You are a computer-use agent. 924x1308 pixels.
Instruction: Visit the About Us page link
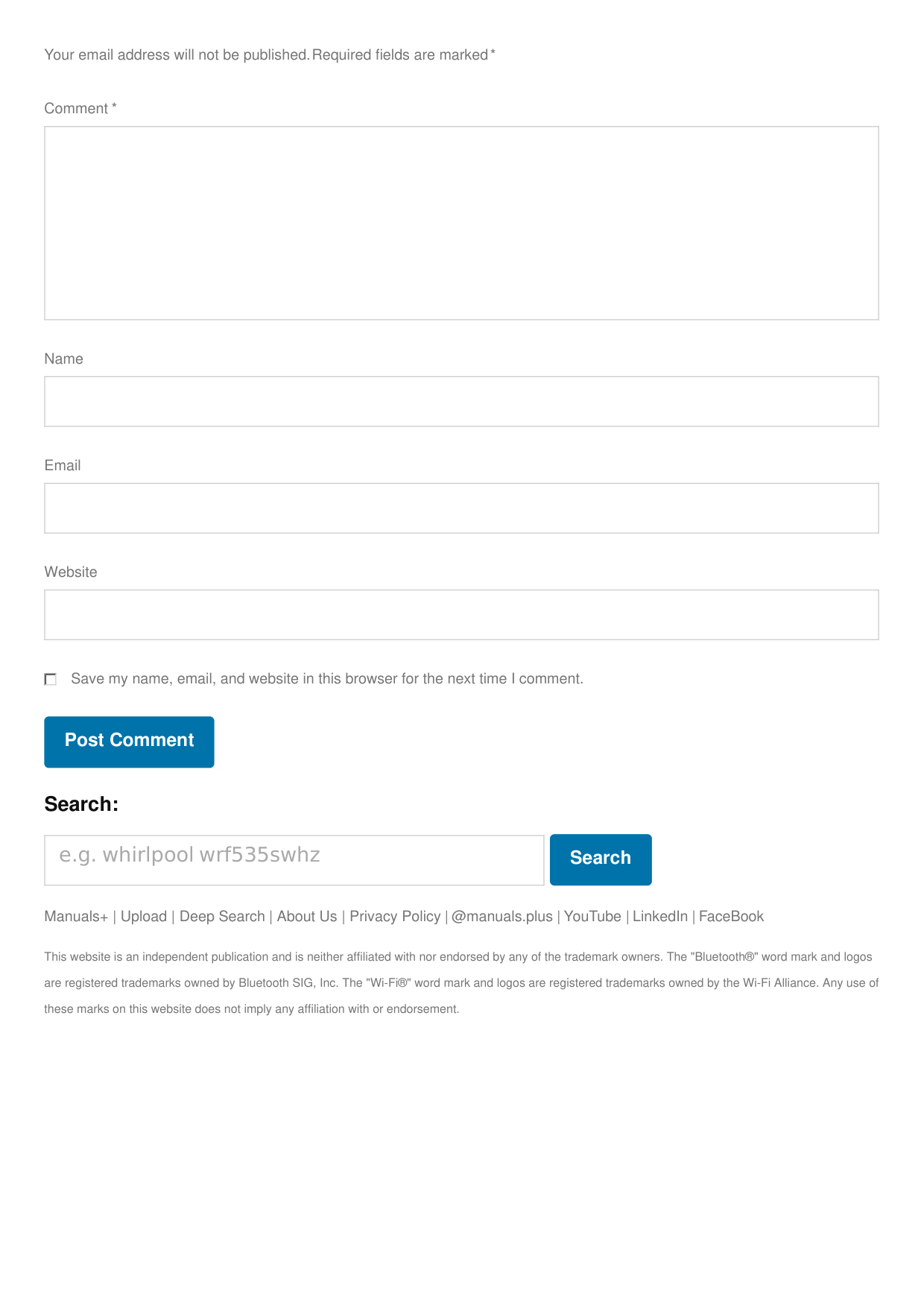pos(307,917)
